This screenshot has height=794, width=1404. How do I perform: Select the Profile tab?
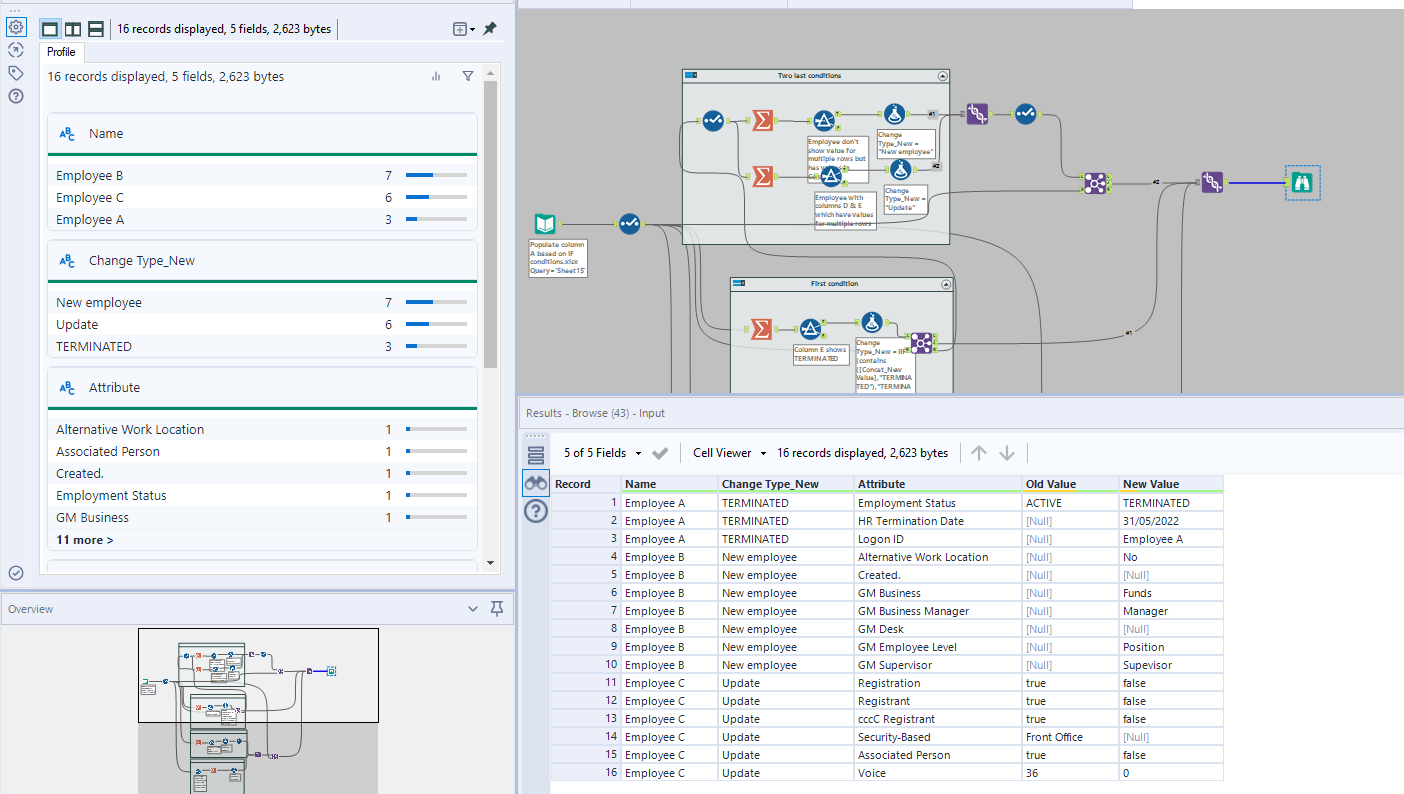[x=61, y=52]
